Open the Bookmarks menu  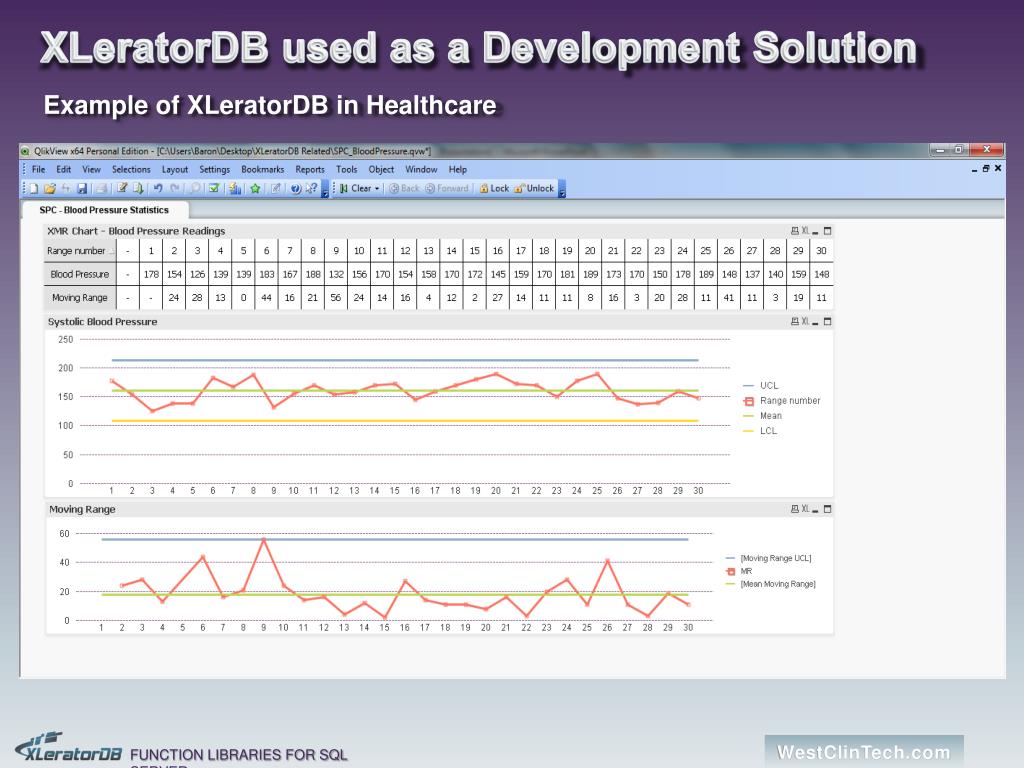click(263, 169)
